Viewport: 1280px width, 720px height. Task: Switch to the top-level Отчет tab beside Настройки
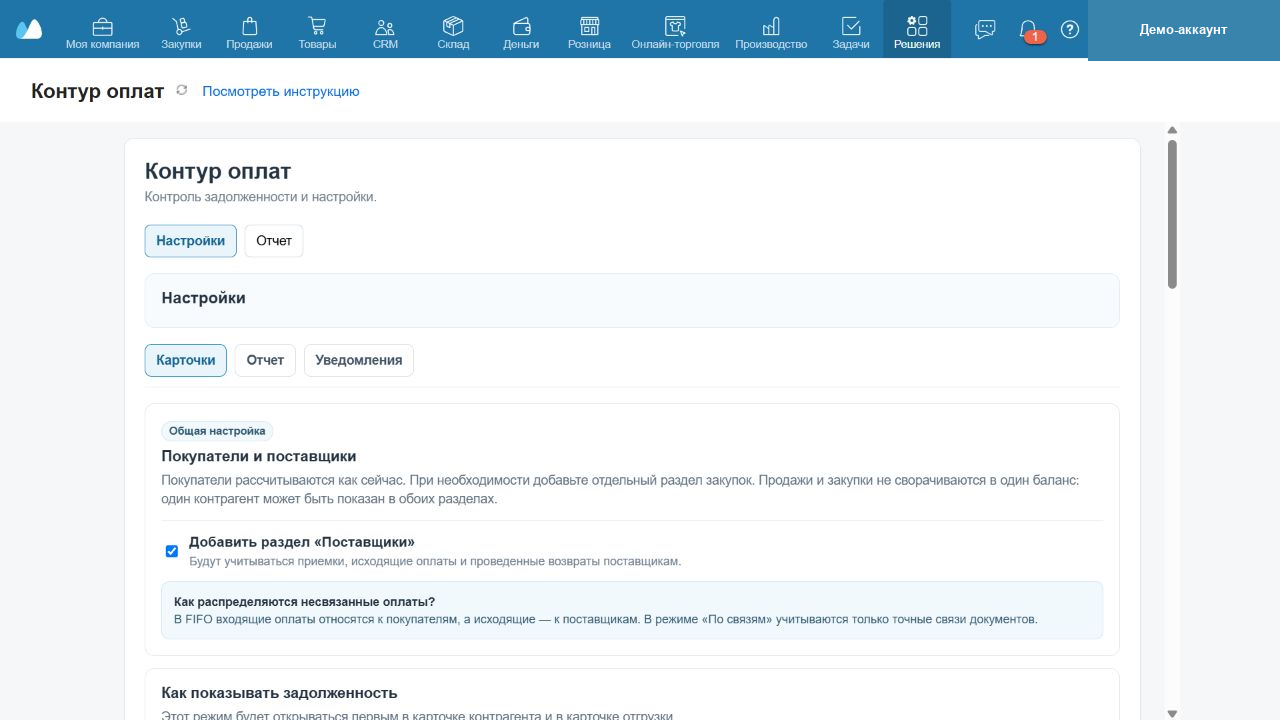tap(274, 241)
